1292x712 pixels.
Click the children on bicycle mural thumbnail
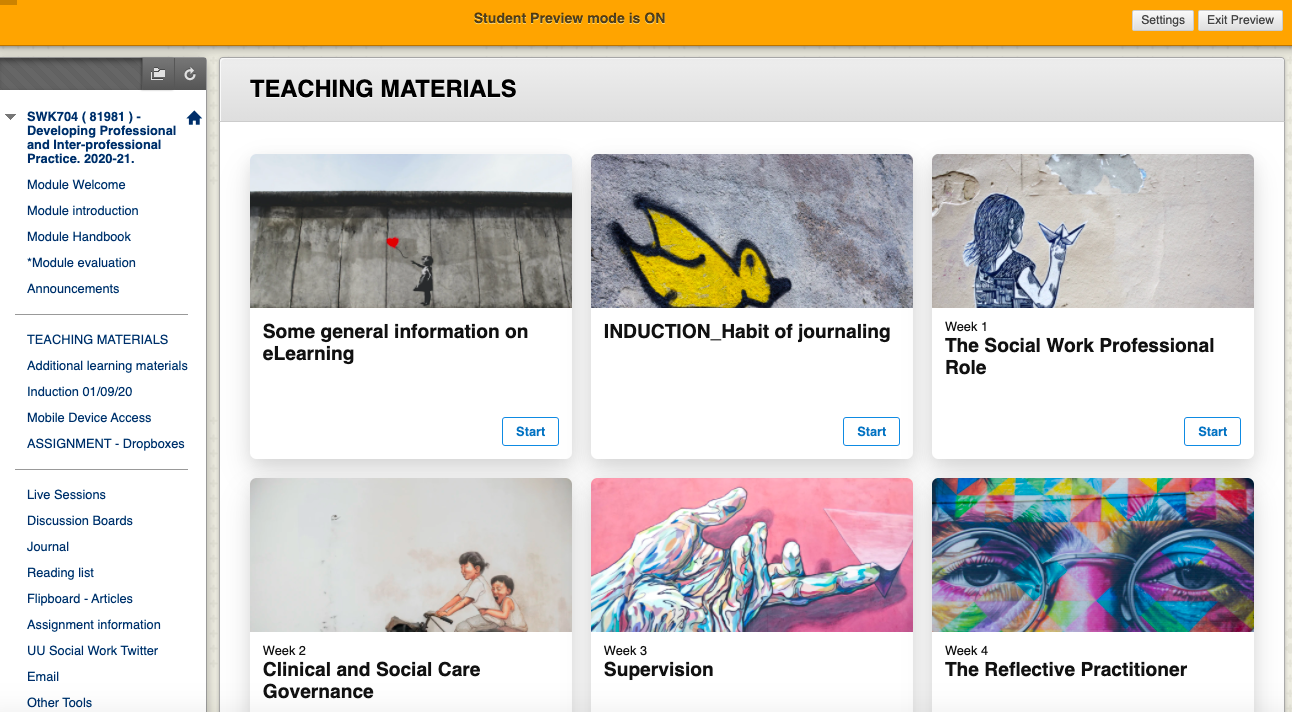click(x=411, y=555)
